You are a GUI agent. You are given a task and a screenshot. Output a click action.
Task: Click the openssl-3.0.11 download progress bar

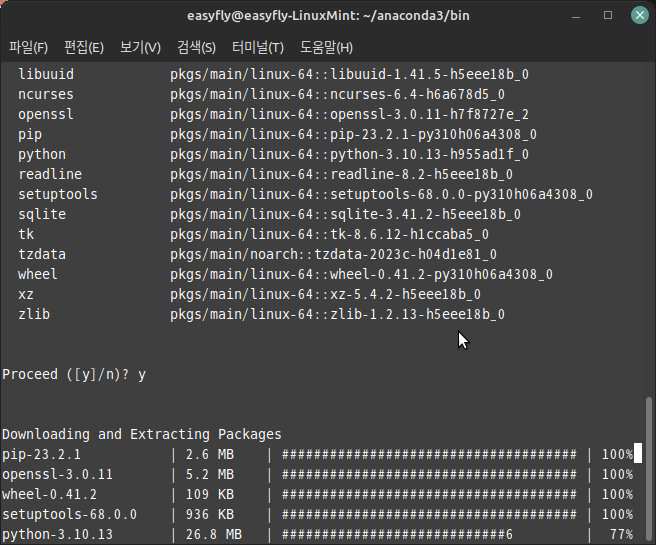429,475
